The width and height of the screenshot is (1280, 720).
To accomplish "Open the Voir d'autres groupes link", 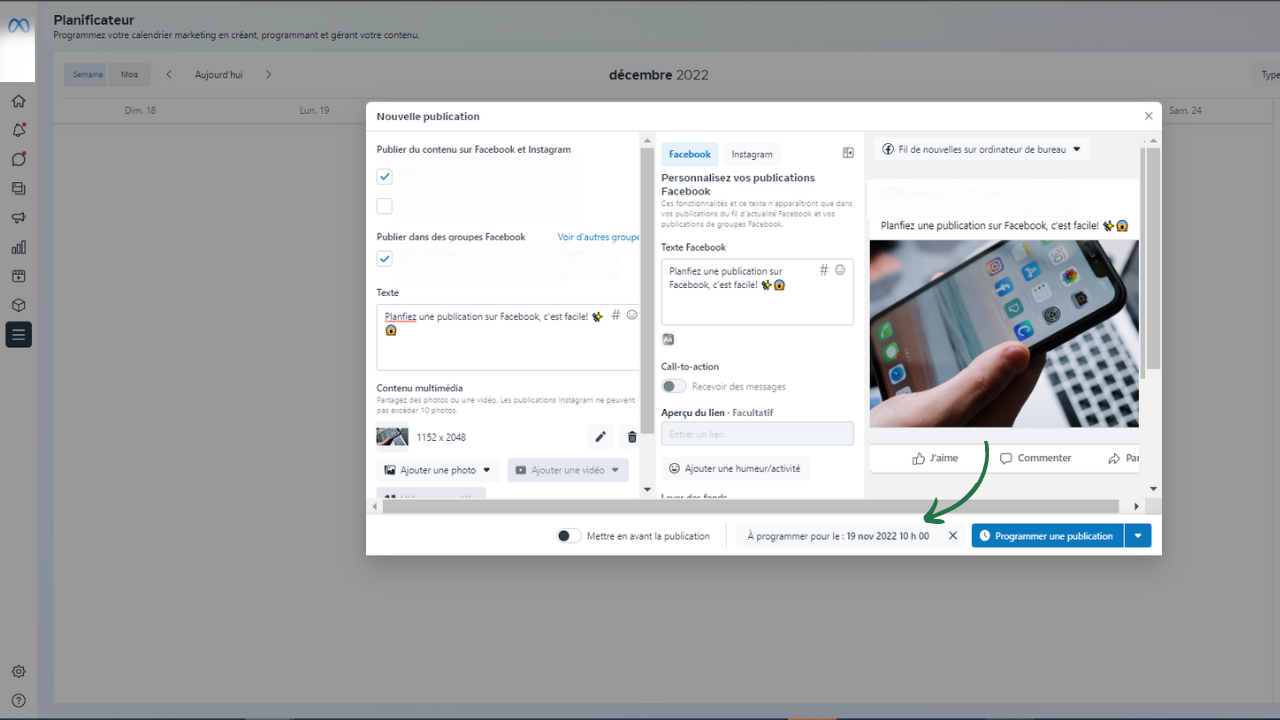I will coord(599,237).
